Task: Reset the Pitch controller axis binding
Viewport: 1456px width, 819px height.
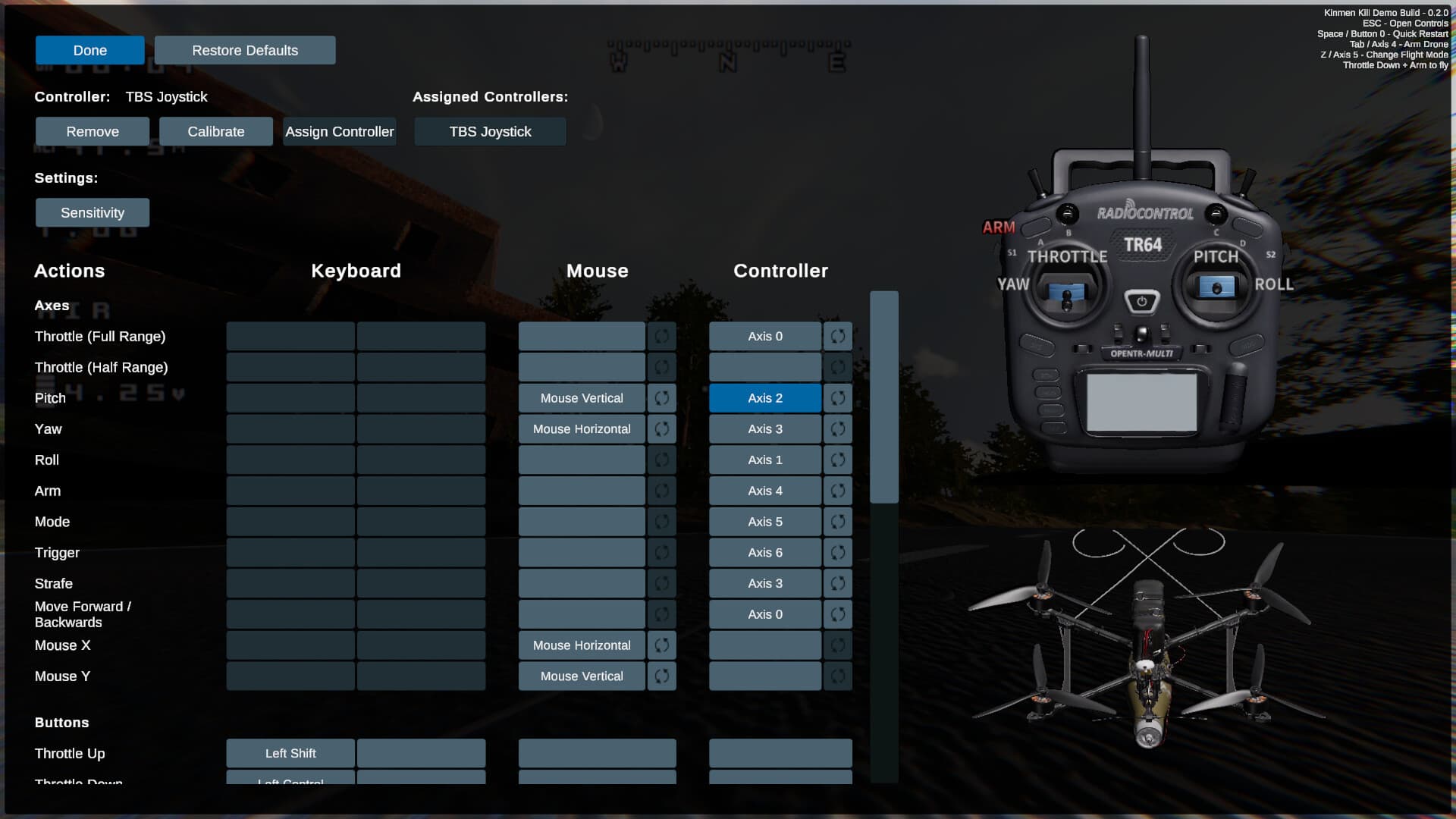Action: tap(838, 397)
